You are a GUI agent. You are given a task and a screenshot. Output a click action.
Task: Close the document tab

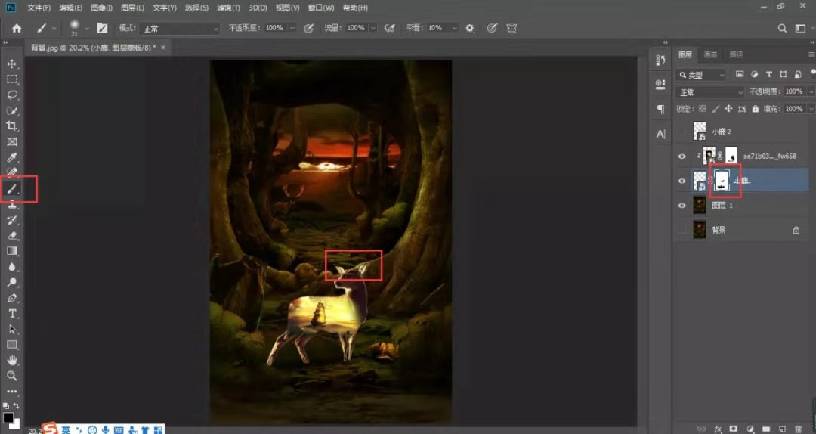tap(163, 47)
